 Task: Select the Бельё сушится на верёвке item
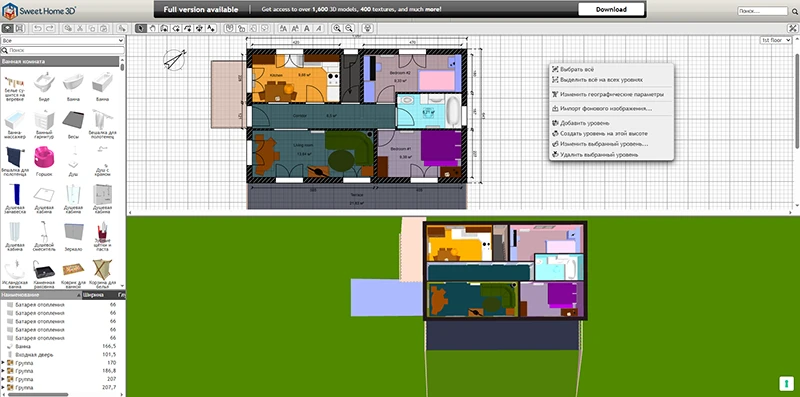tap(14, 87)
